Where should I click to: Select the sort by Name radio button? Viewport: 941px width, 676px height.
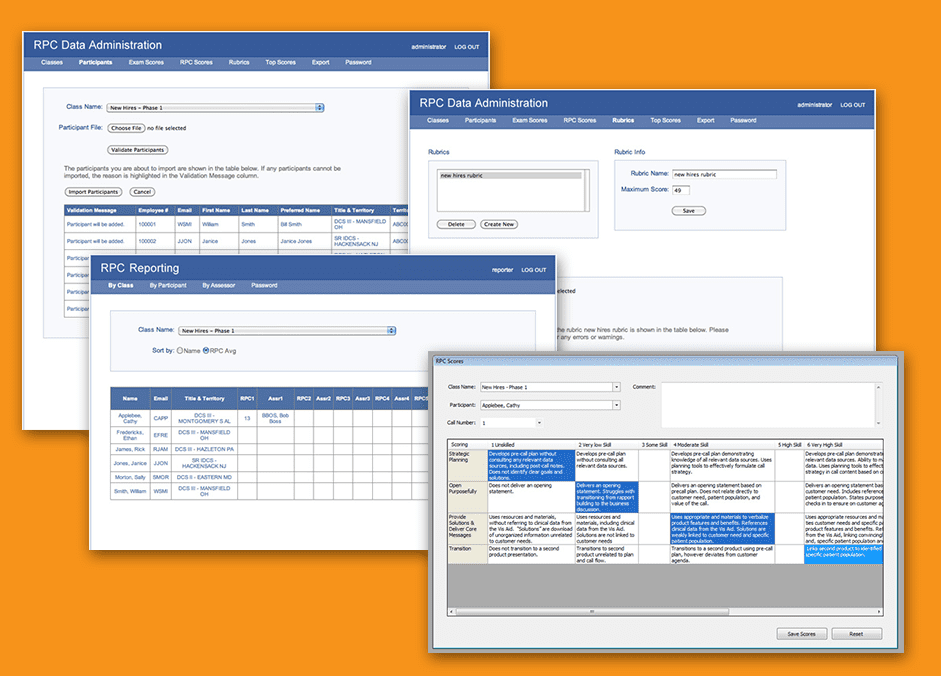179,351
